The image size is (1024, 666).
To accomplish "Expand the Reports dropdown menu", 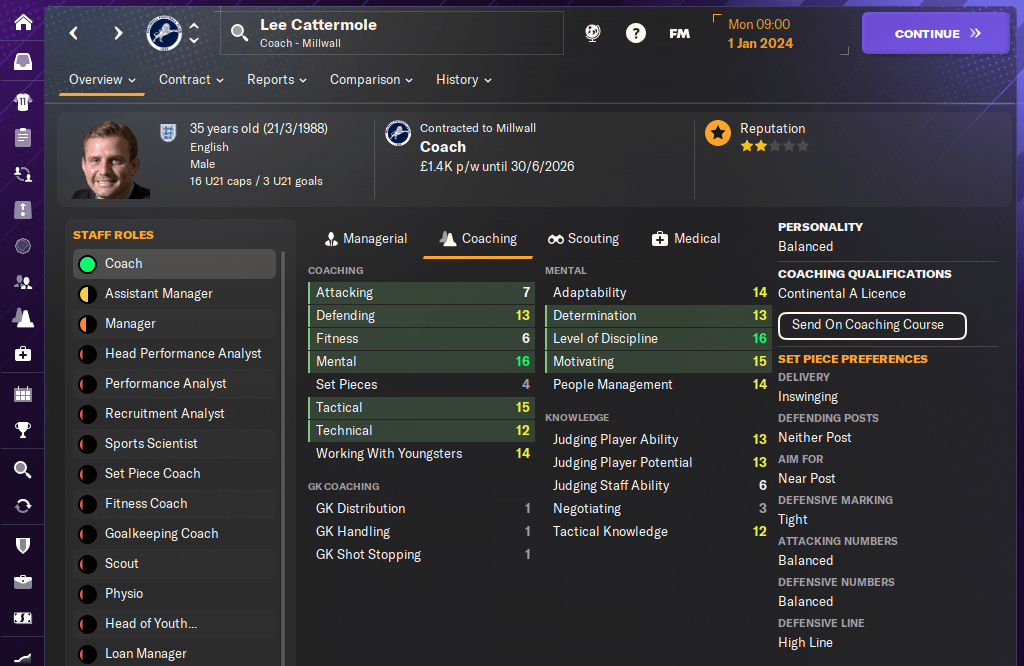I will point(277,80).
